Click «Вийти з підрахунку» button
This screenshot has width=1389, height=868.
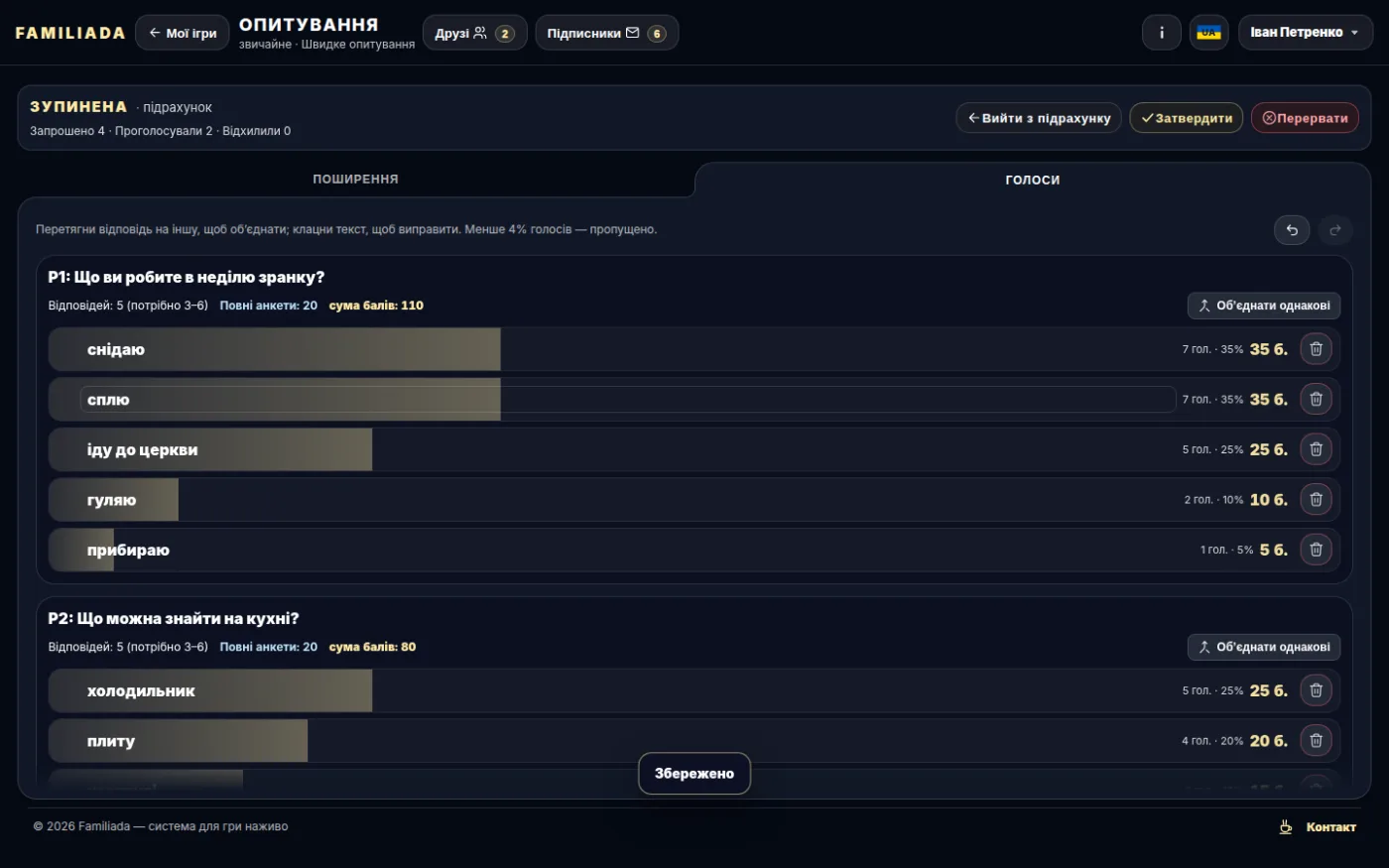tap(1039, 118)
